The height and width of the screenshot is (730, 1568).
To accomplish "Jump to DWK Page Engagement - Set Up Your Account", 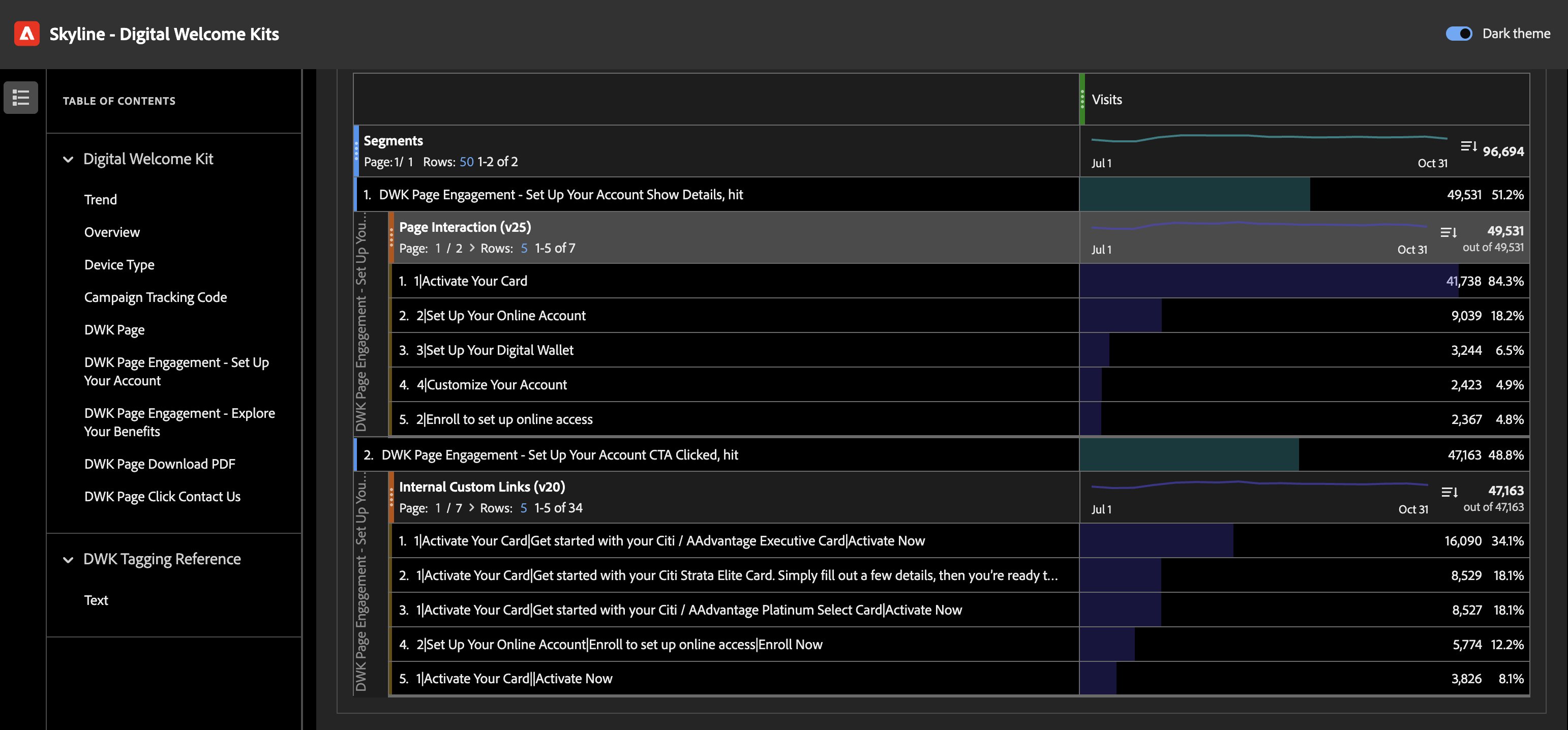I will pos(176,372).
